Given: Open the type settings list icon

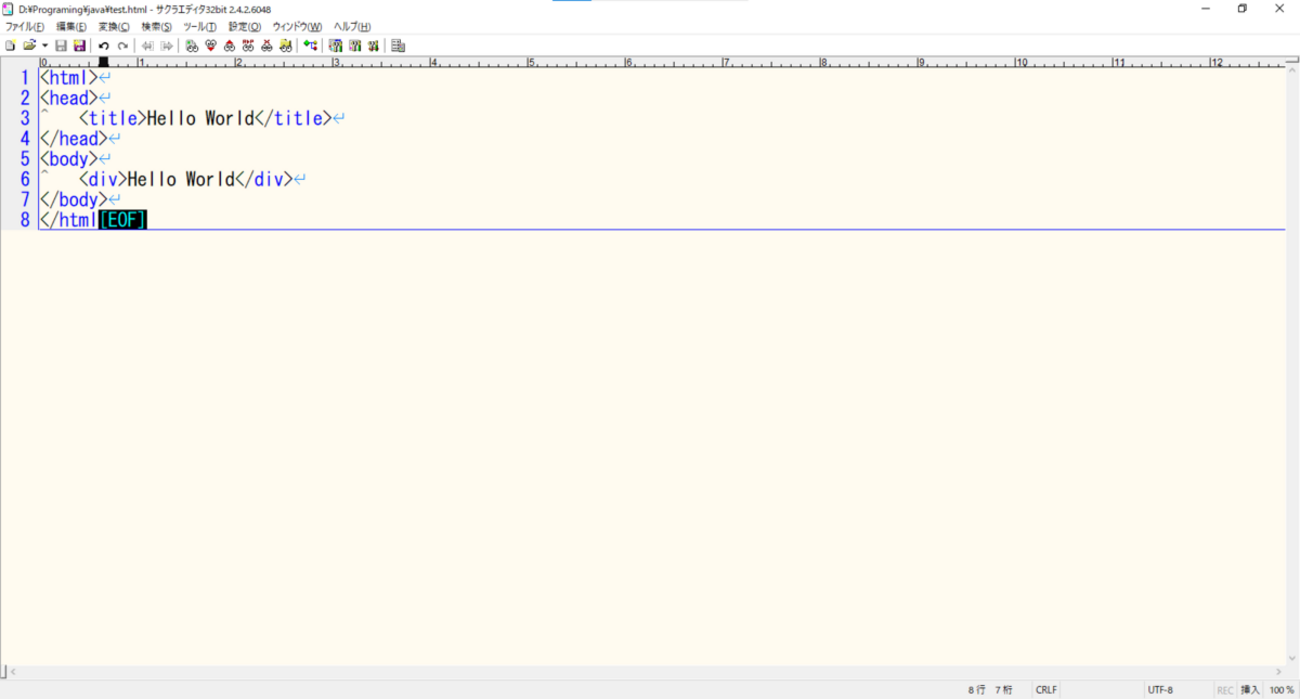Looking at the screenshot, I should [335, 46].
